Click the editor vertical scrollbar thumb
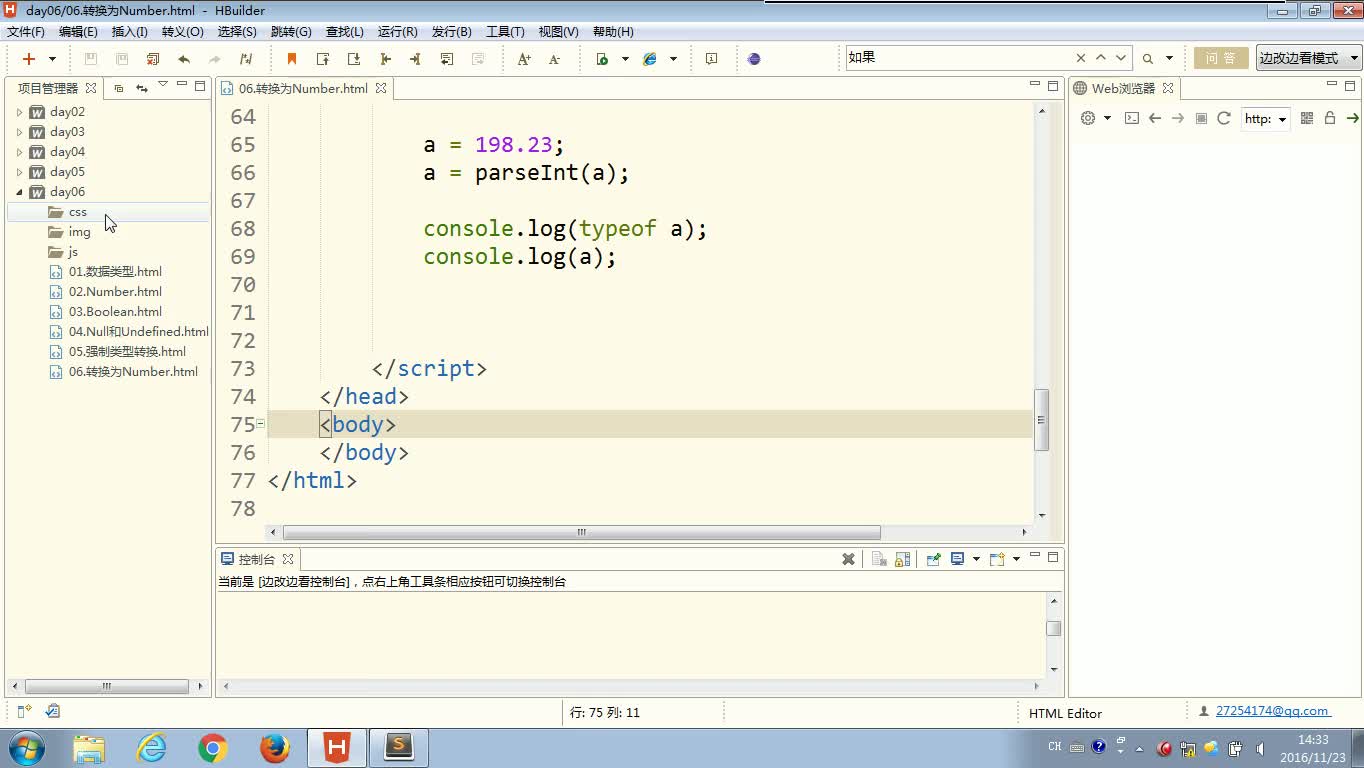 1042,419
